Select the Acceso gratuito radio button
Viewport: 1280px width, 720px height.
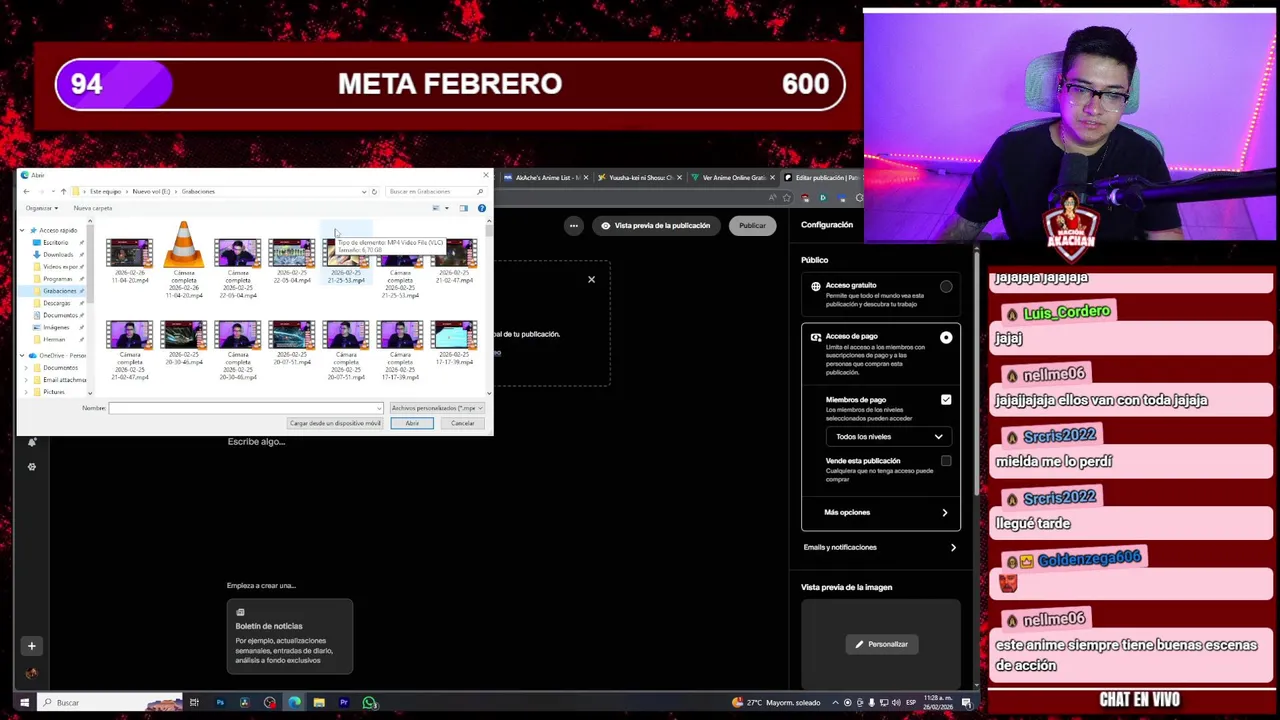pos(946,287)
